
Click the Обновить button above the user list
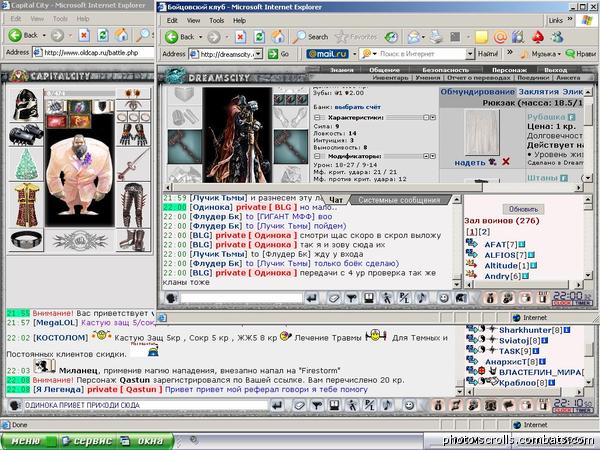(523, 209)
